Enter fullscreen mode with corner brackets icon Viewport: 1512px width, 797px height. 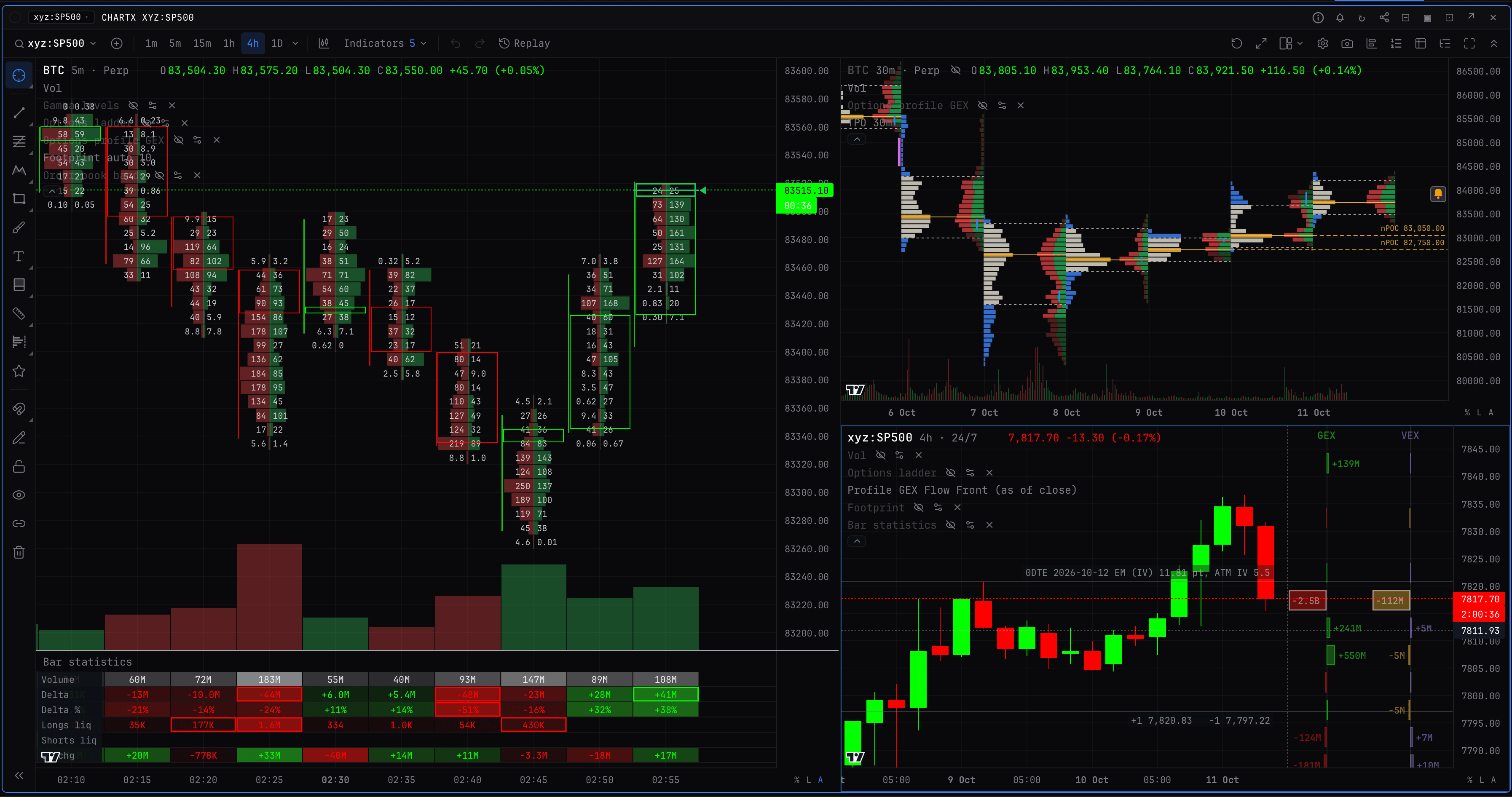tap(1469, 43)
